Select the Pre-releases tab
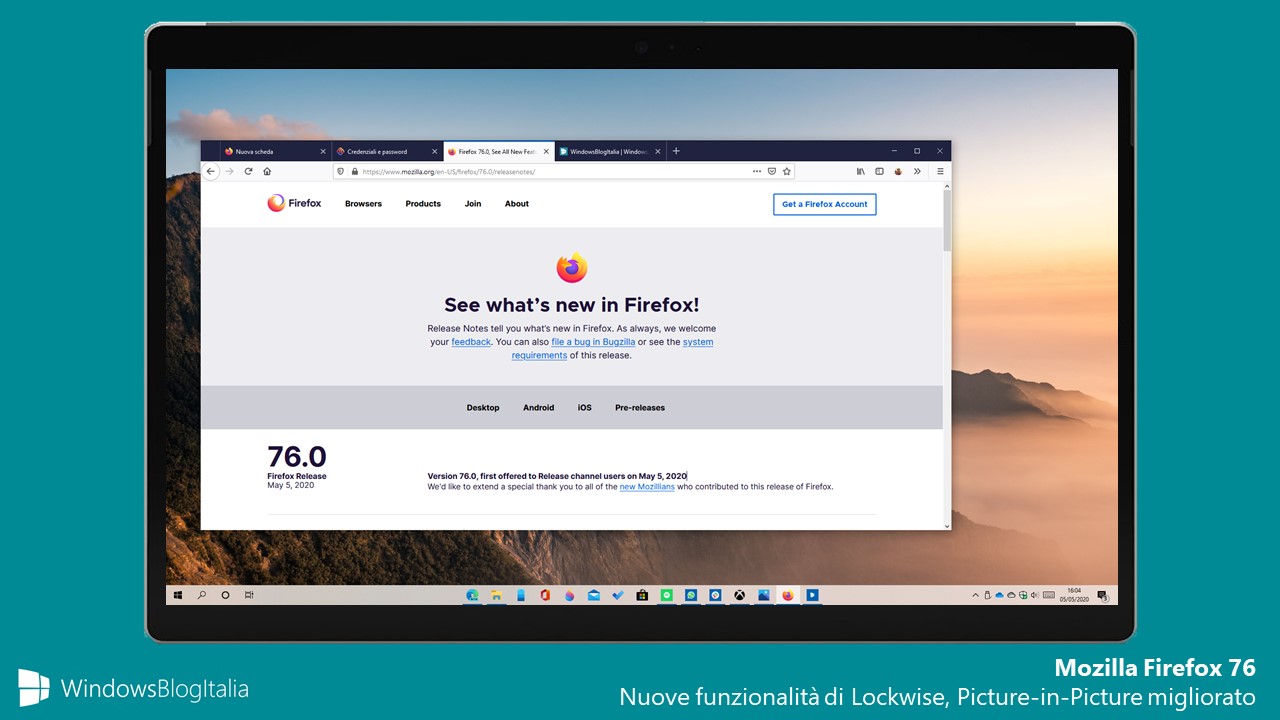 click(640, 408)
